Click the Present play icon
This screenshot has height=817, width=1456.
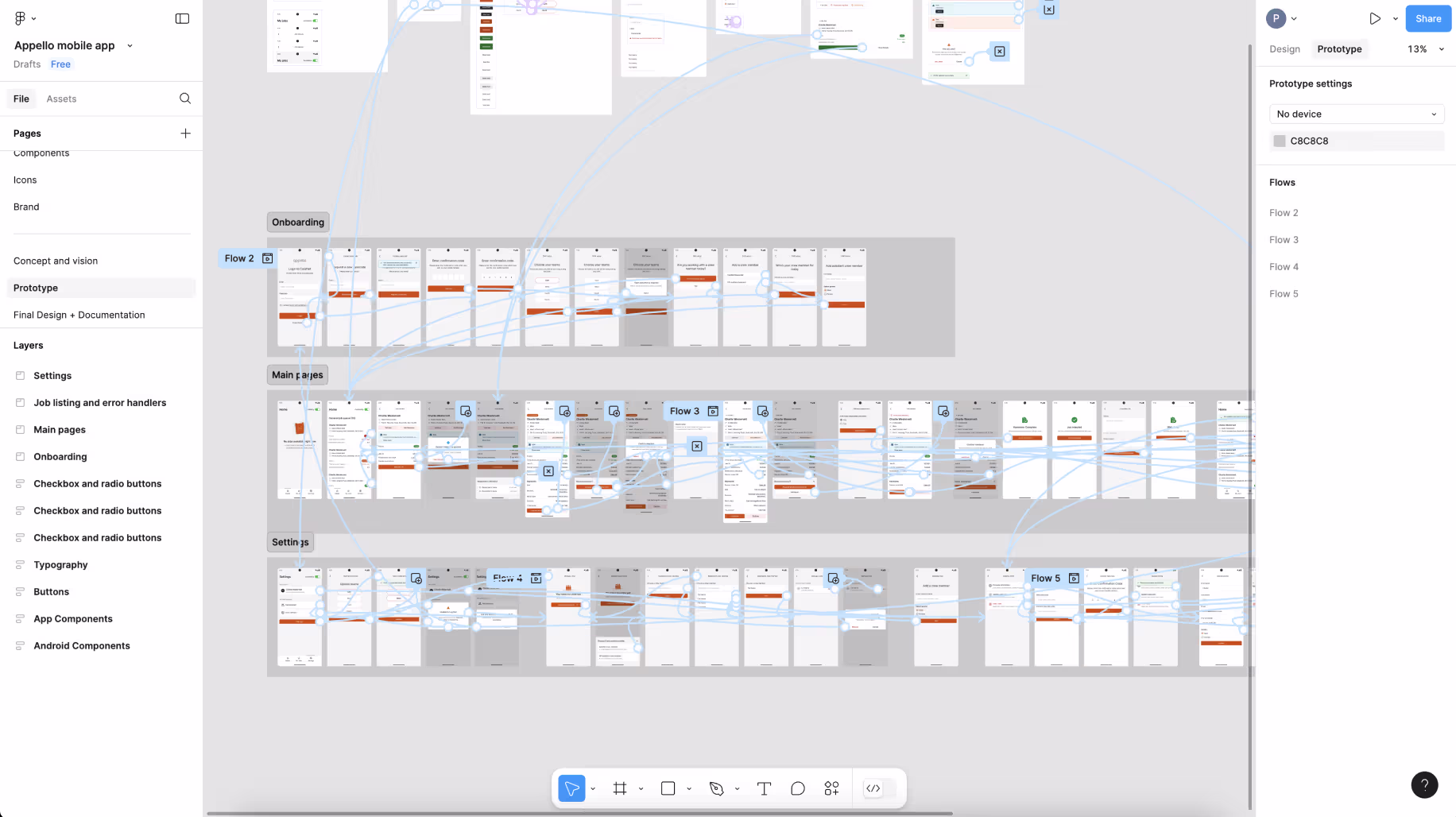coord(1375,18)
